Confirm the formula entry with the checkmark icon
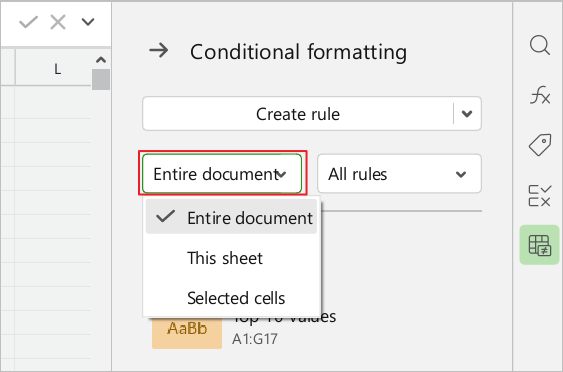Screen dimensions: 563x372 [28, 23]
